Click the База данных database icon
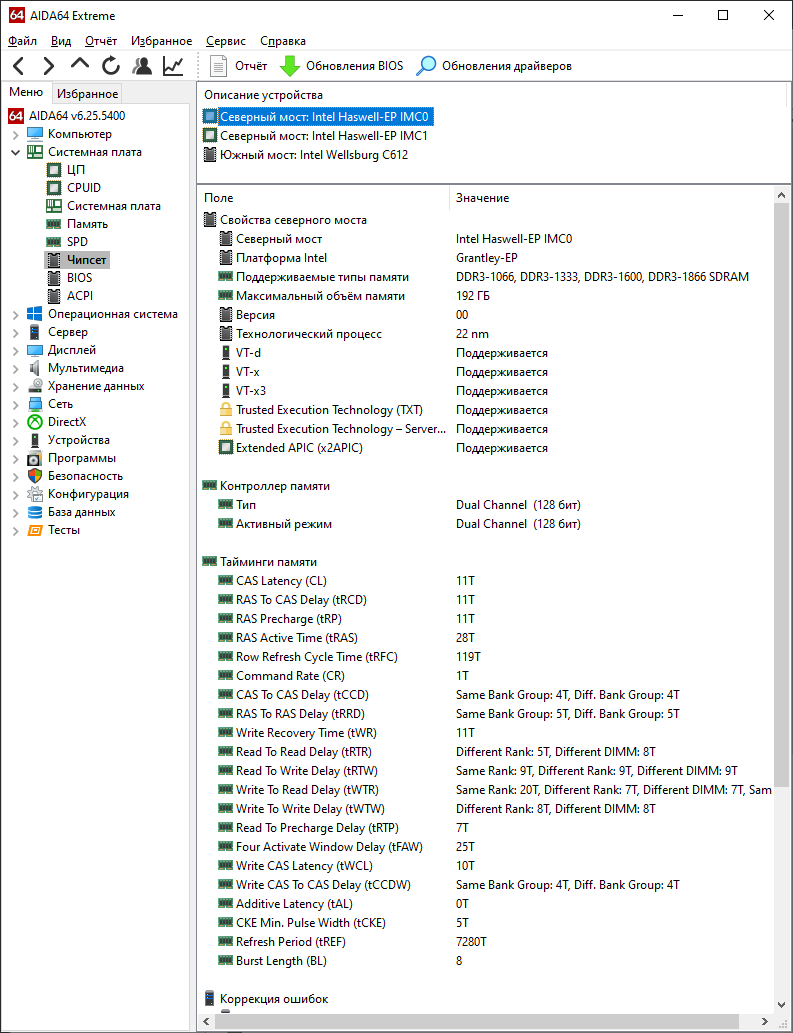The width and height of the screenshot is (793, 1033). tap(35, 512)
